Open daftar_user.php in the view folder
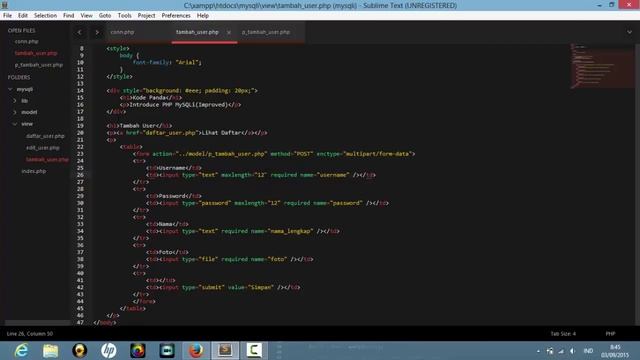Viewport: 640px width, 360px height. pos(45,136)
